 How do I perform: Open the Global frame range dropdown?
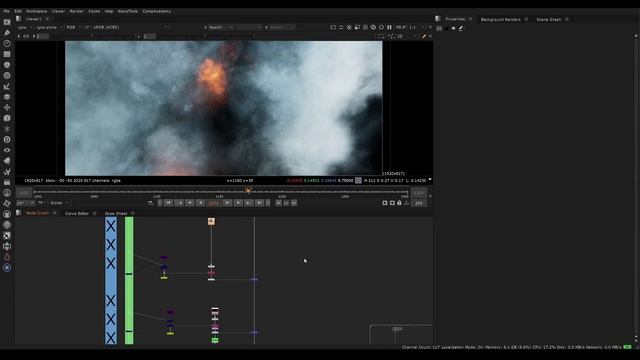coord(60,203)
